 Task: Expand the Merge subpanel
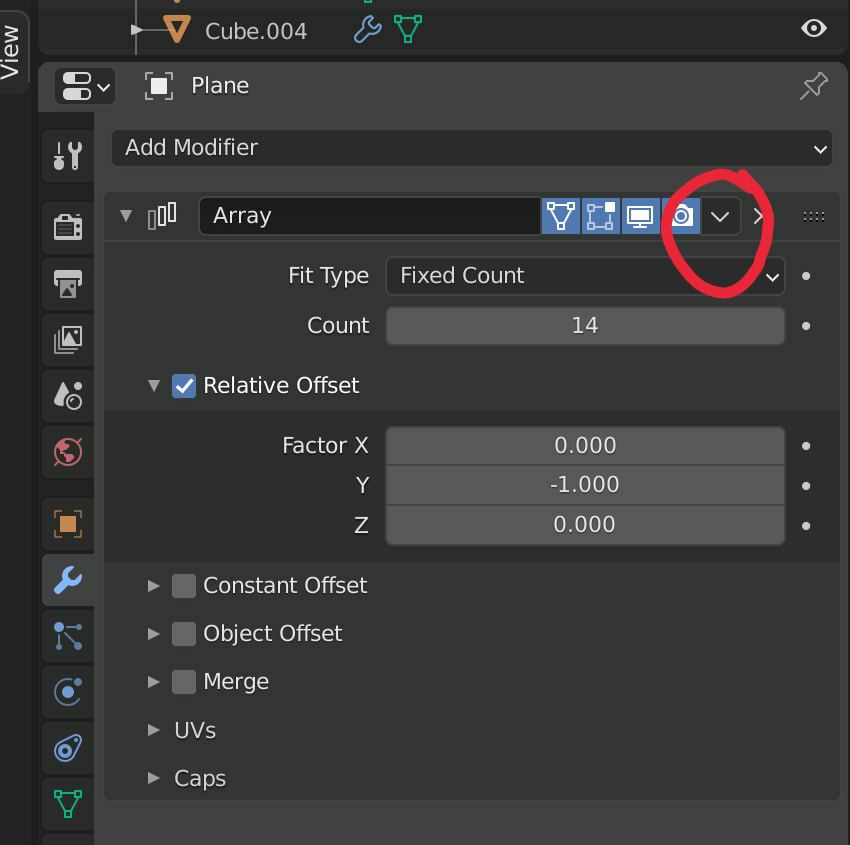[154, 681]
